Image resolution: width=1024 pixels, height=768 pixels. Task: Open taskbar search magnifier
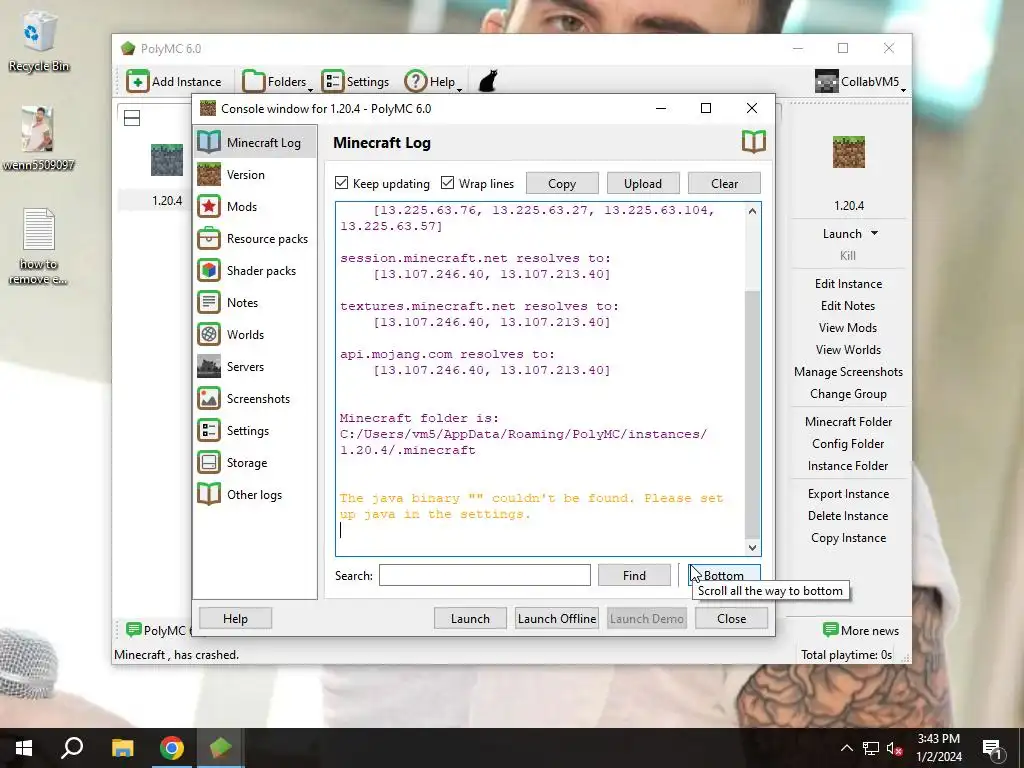click(x=72, y=748)
